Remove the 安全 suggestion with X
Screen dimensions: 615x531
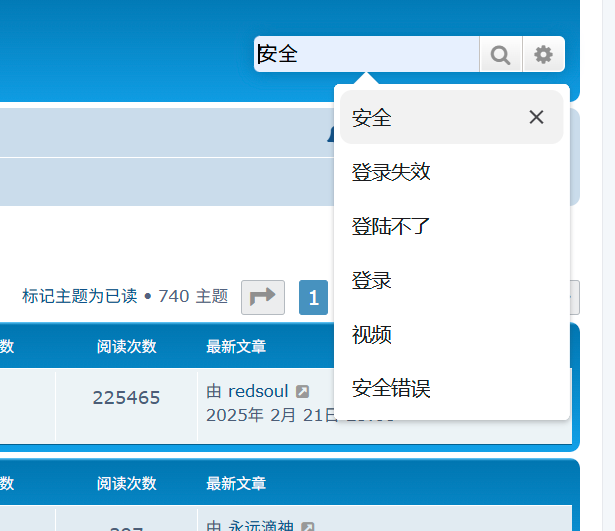[536, 117]
